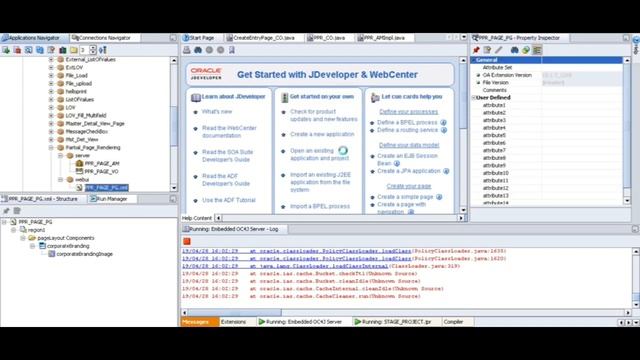The image size is (640, 360).
Task: Click the info icon beside Define a BPEL process
Action: tap(443, 122)
